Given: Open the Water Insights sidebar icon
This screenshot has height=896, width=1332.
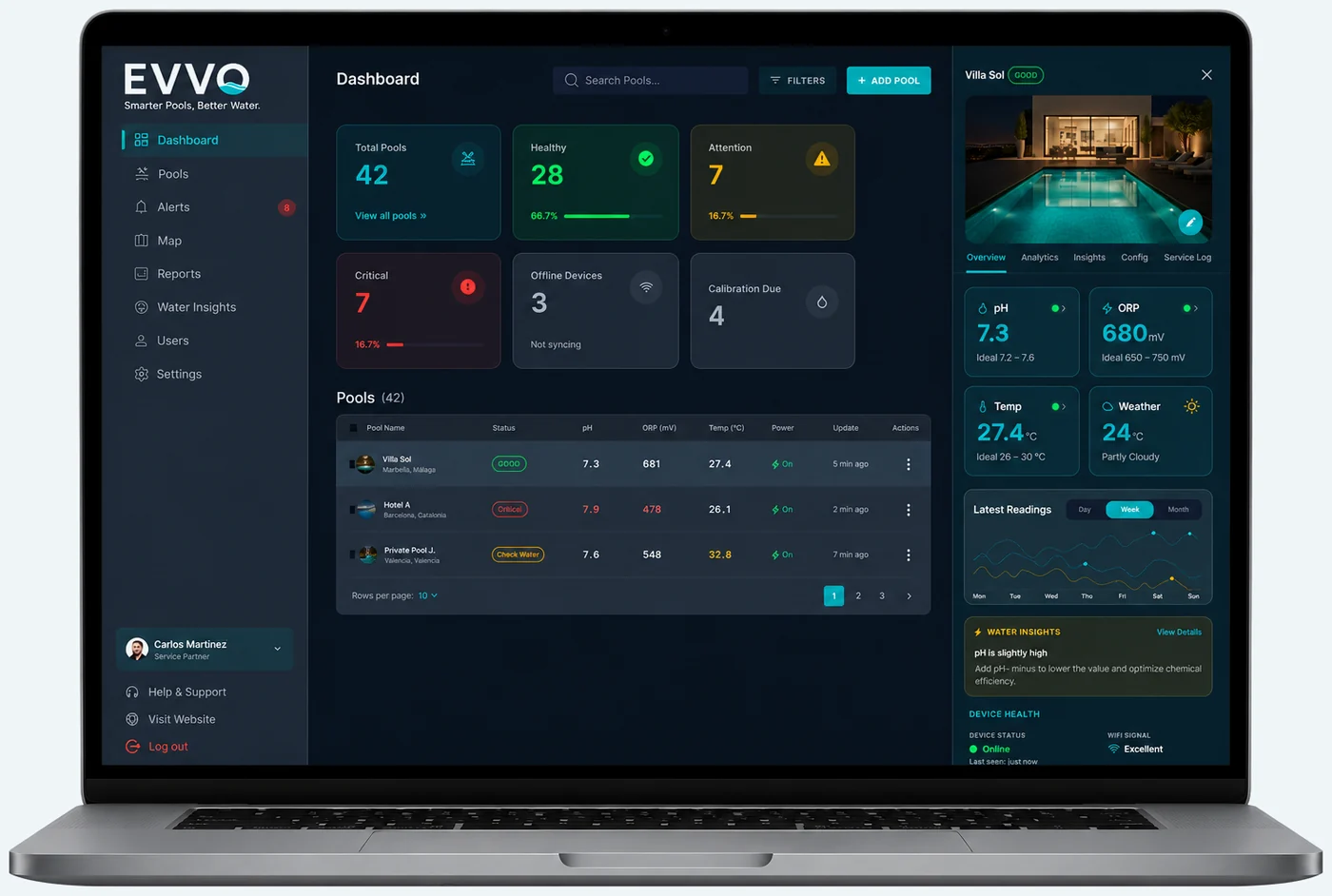Looking at the screenshot, I should pos(141,307).
